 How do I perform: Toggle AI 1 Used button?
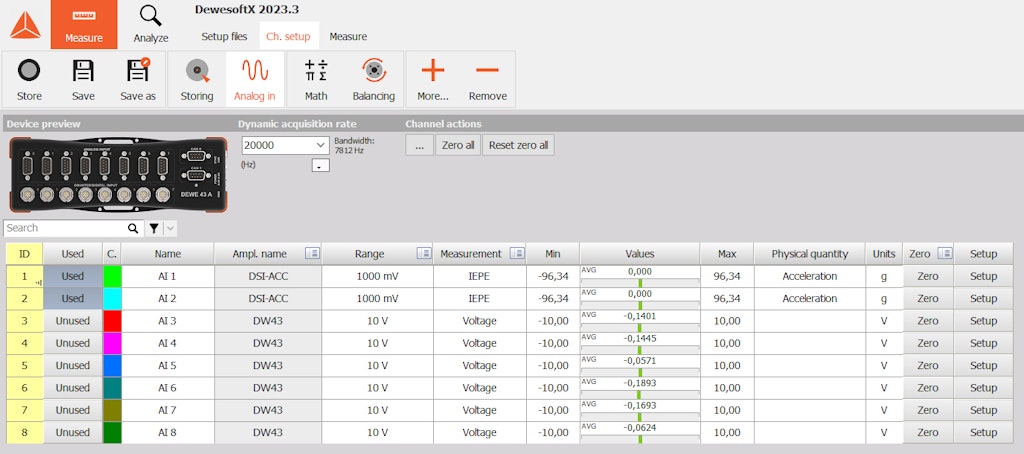[72, 276]
